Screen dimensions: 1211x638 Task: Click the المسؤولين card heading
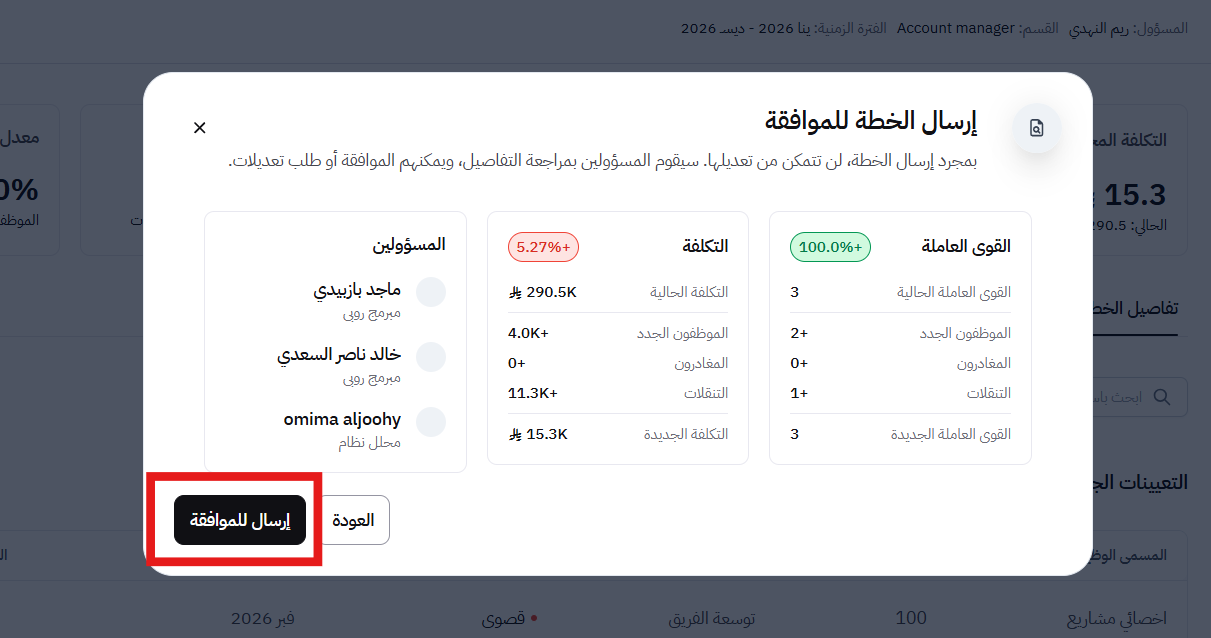click(x=409, y=244)
